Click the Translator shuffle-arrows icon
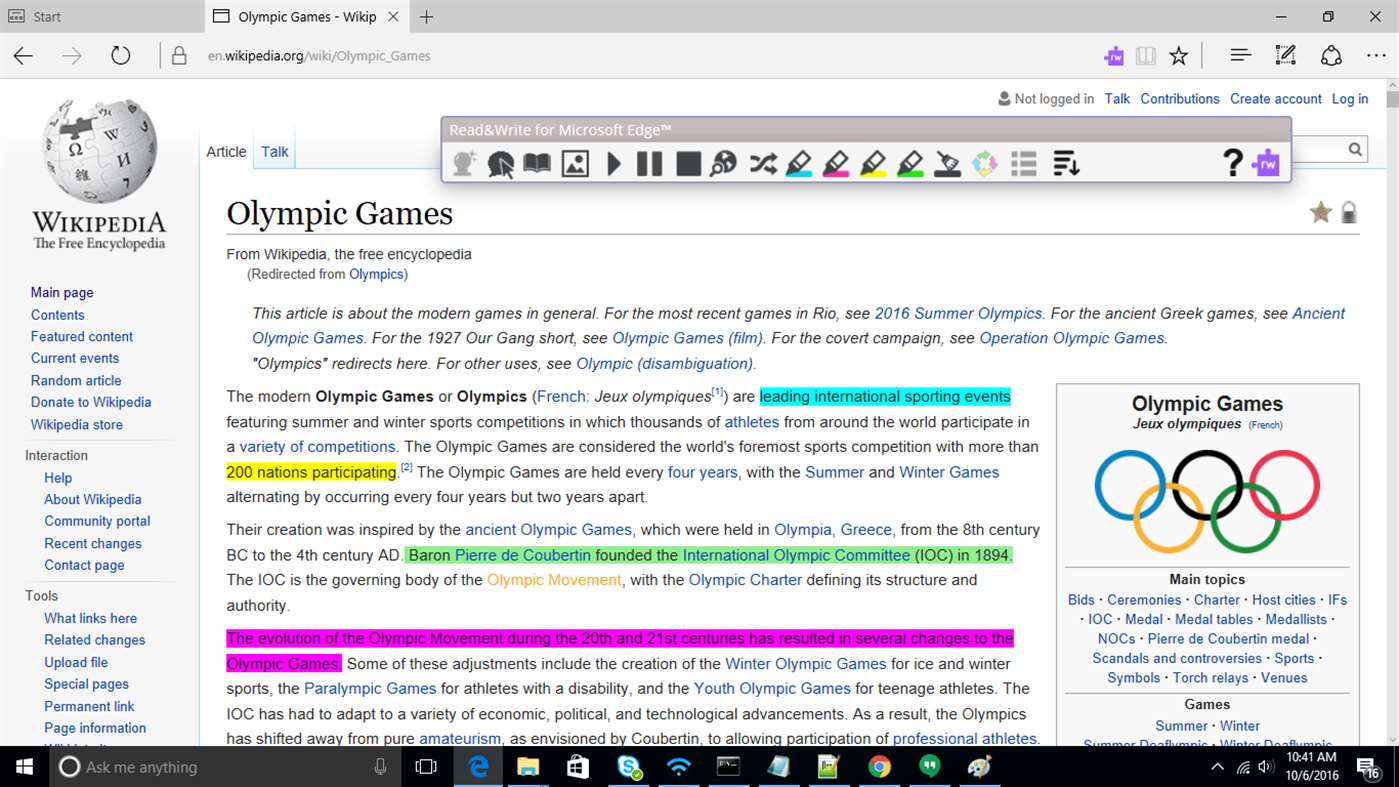 point(763,163)
